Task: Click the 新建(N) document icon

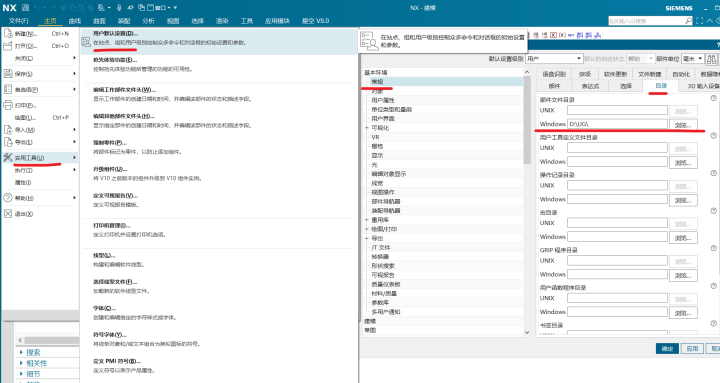Action: 8,33
